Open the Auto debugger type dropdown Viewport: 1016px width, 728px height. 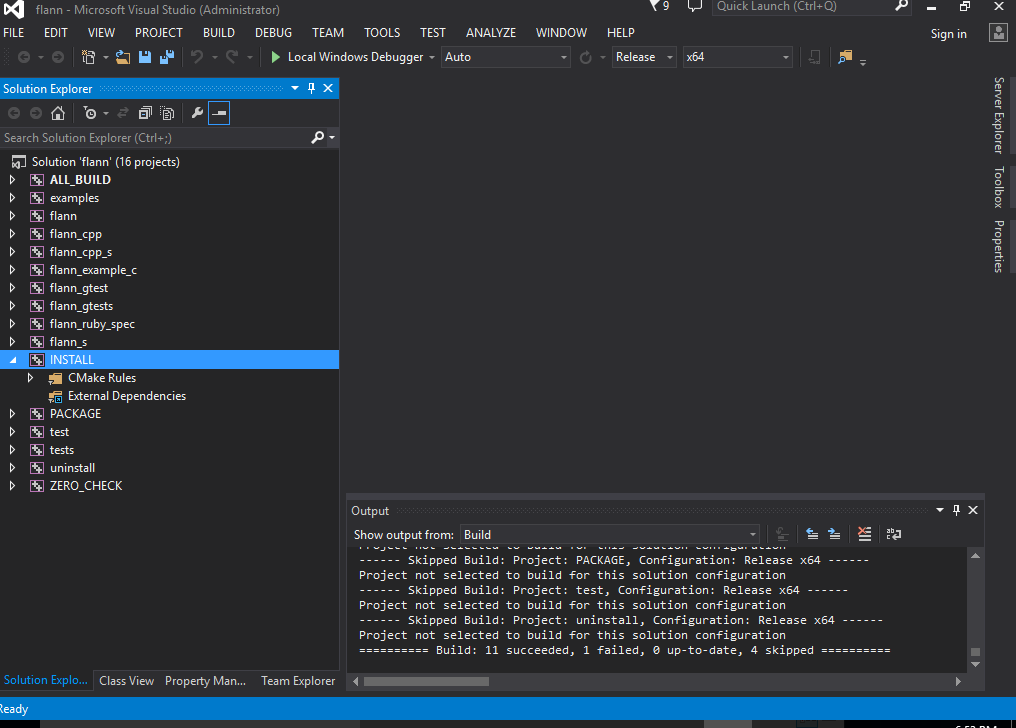505,57
